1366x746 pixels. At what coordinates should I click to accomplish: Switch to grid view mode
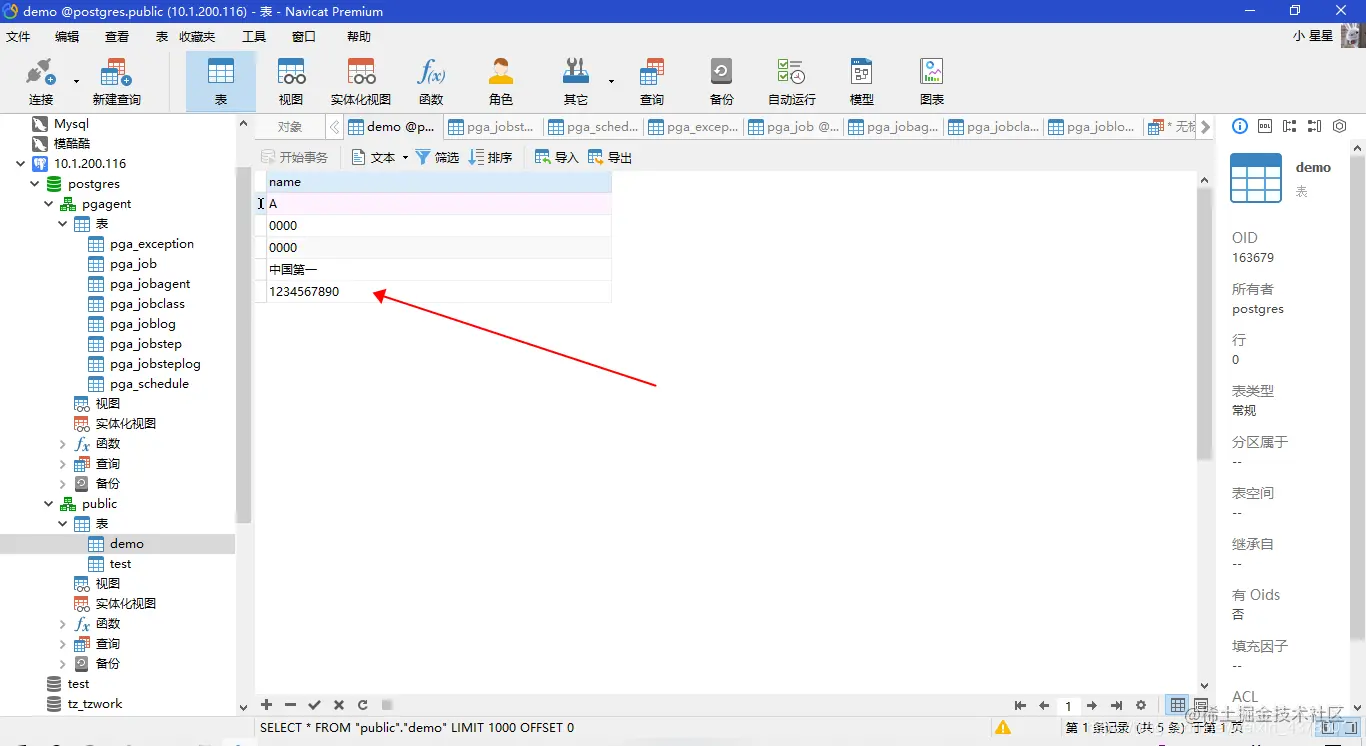click(1178, 706)
